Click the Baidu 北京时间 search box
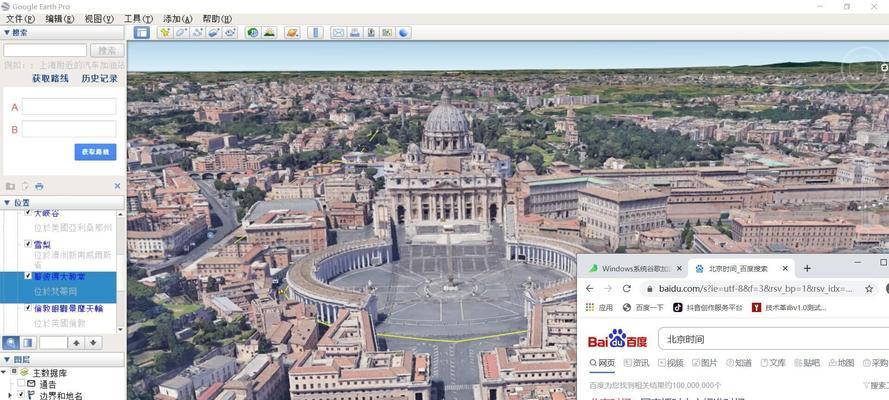The height and width of the screenshot is (400, 889). point(773,339)
